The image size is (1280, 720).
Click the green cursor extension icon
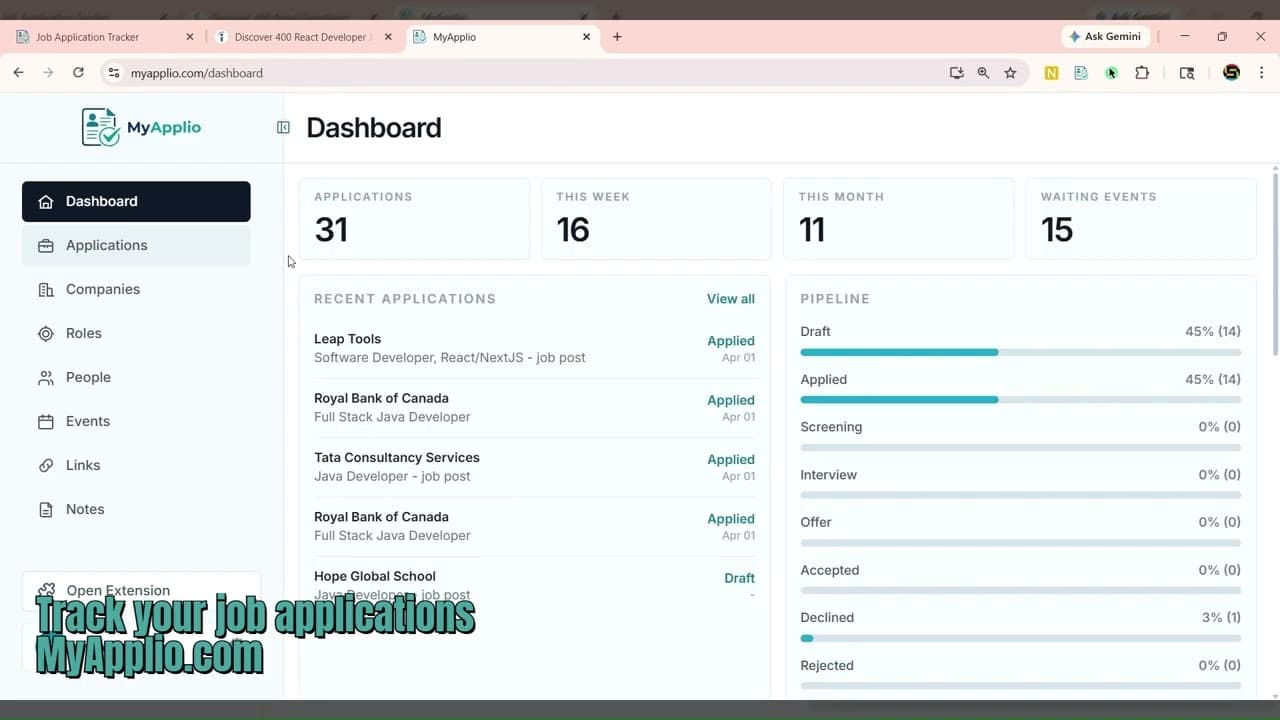1111,73
